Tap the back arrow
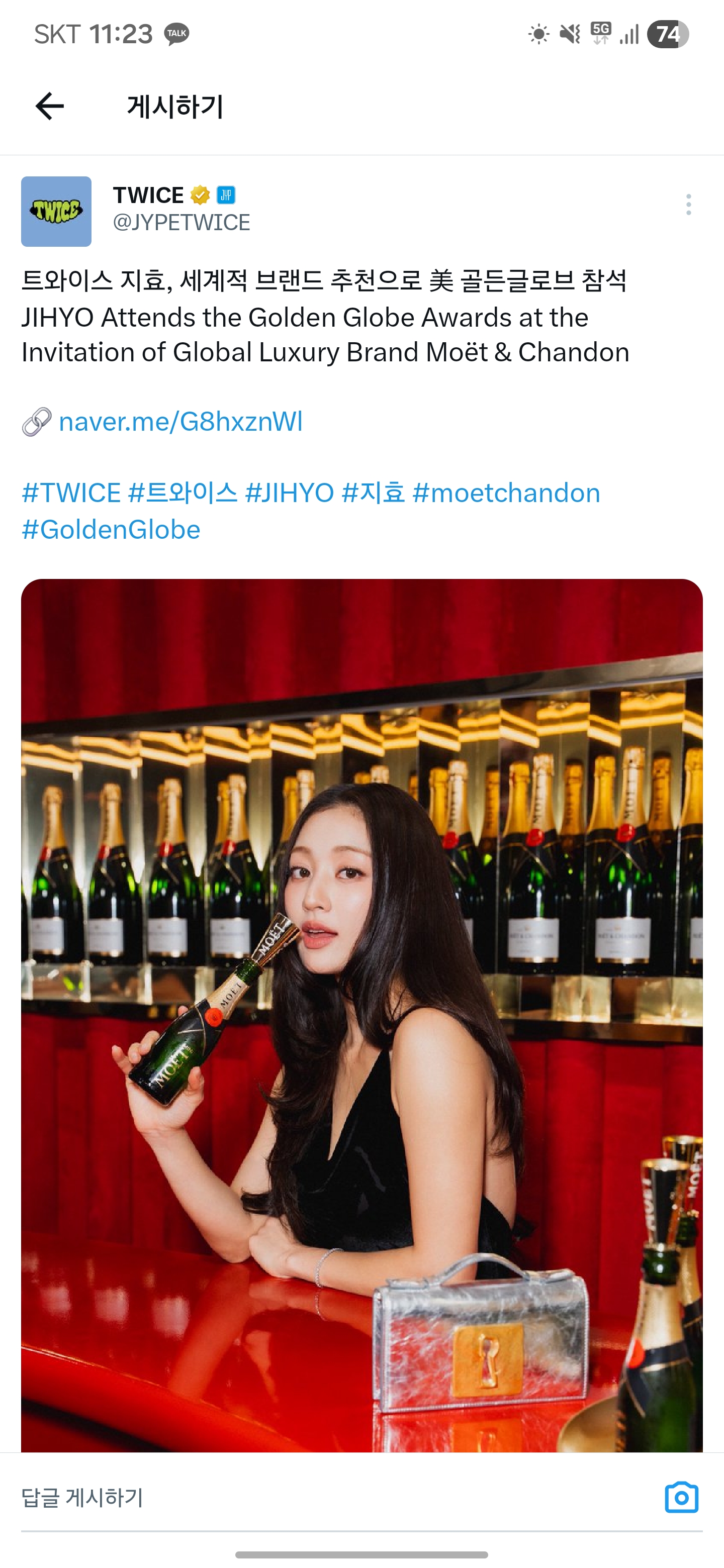The height and width of the screenshot is (1568, 724). (49, 107)
